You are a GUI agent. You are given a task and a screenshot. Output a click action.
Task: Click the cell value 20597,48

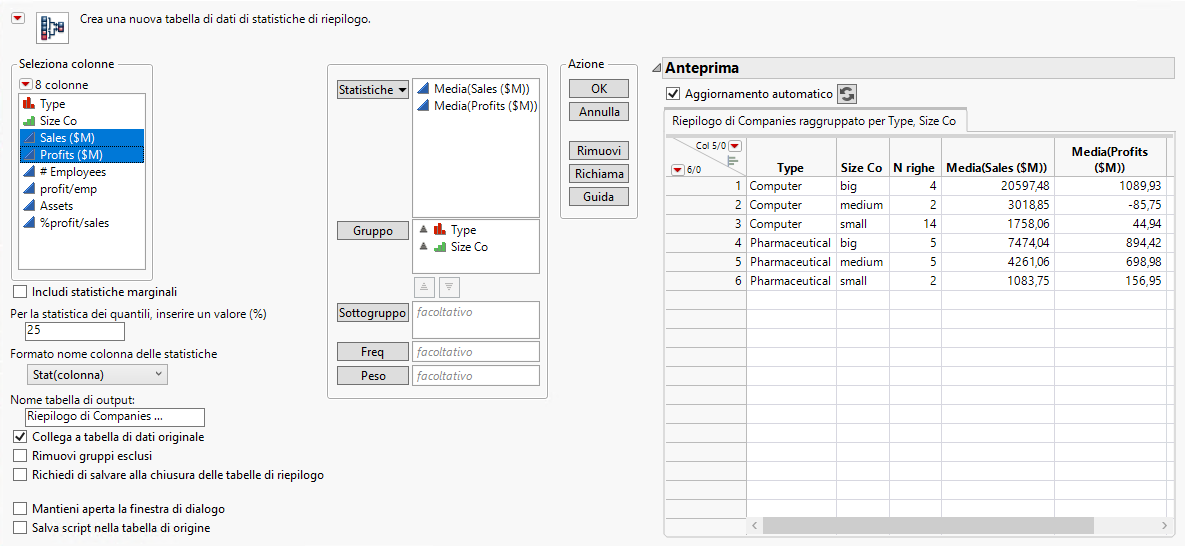[x=997, y=185]
